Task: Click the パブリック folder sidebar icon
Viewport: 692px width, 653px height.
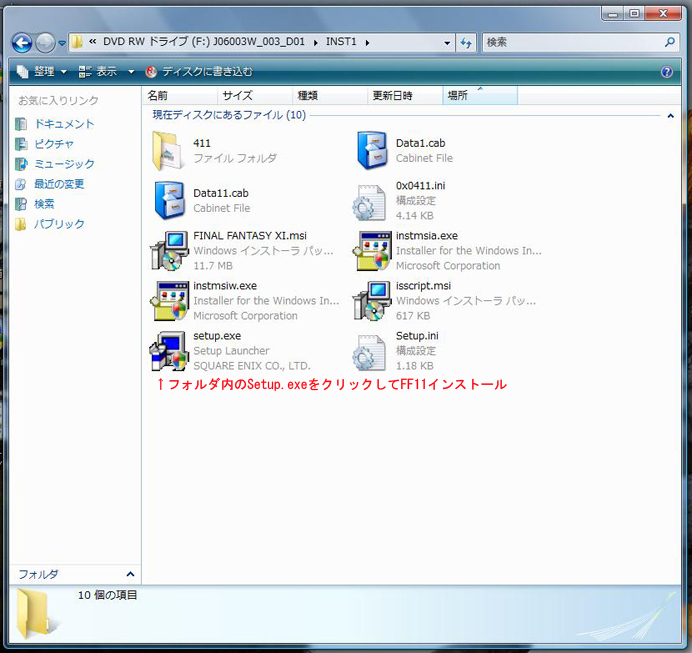Action: 21,224
